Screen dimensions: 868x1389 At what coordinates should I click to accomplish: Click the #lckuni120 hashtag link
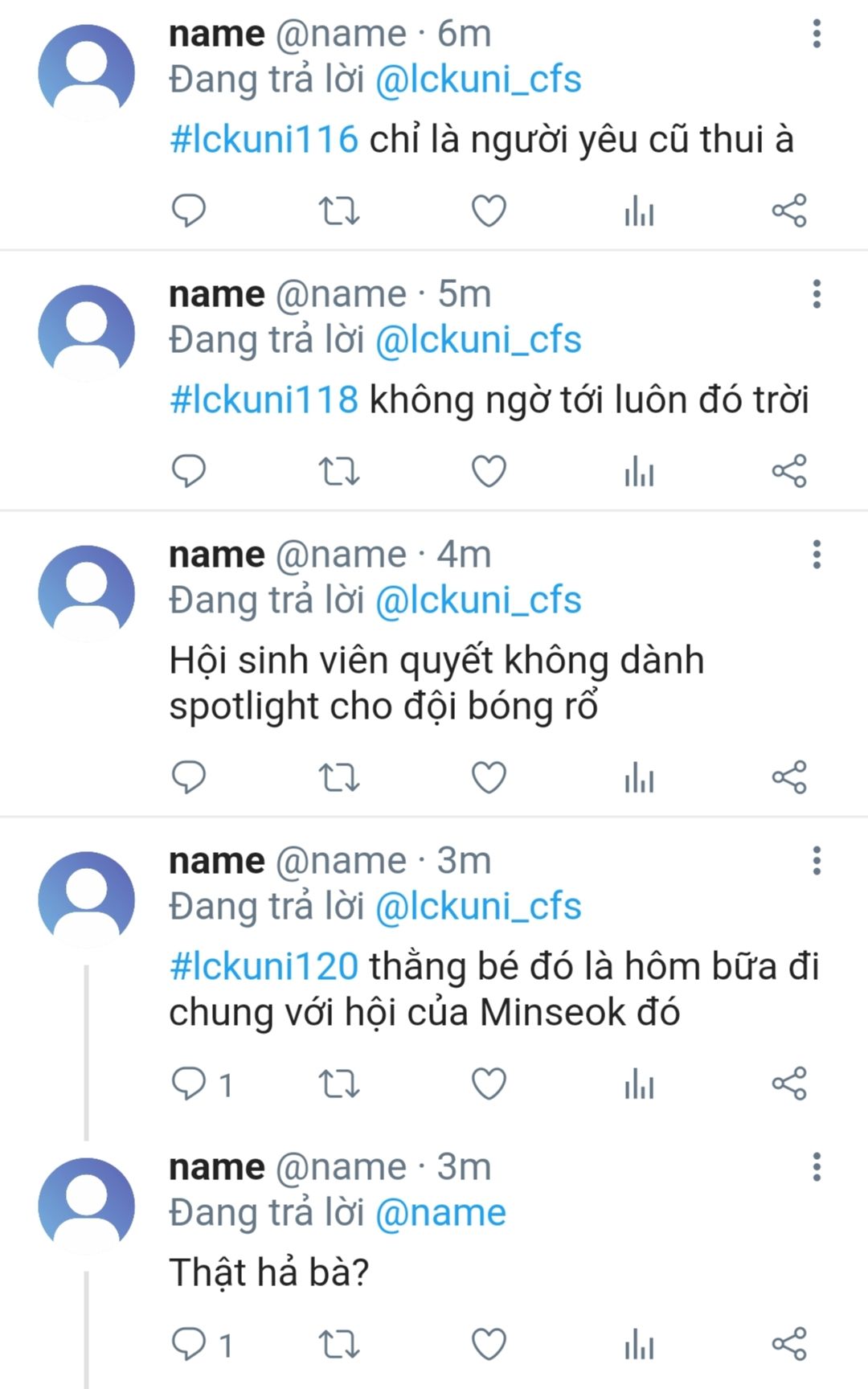[x=264, y=966]
